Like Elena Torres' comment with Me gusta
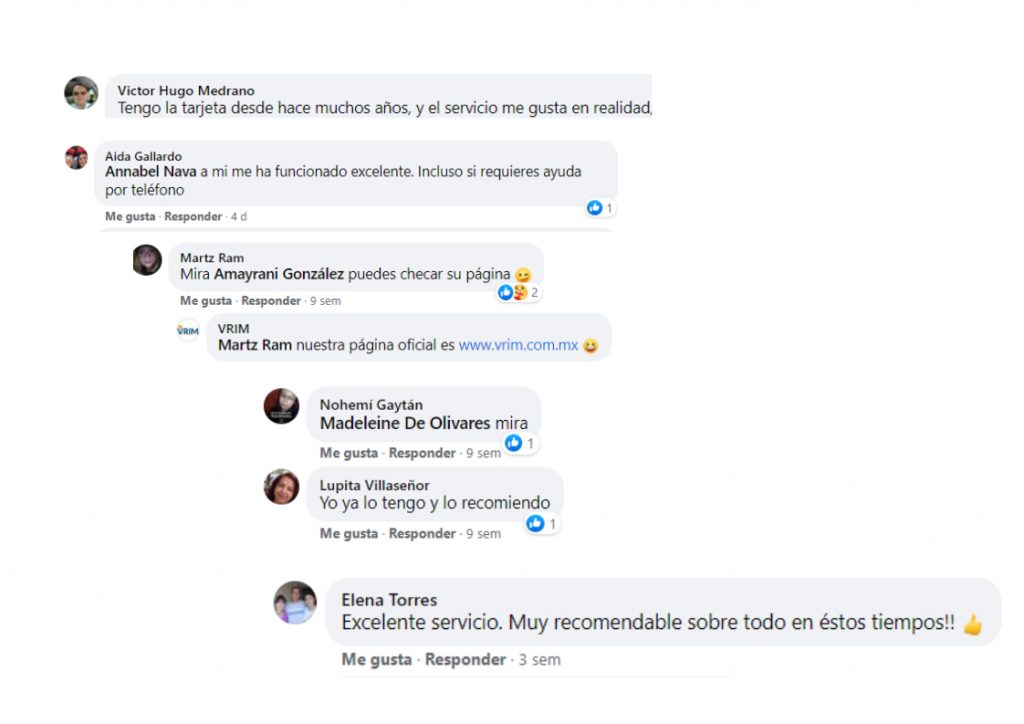 tap(377, 659)
